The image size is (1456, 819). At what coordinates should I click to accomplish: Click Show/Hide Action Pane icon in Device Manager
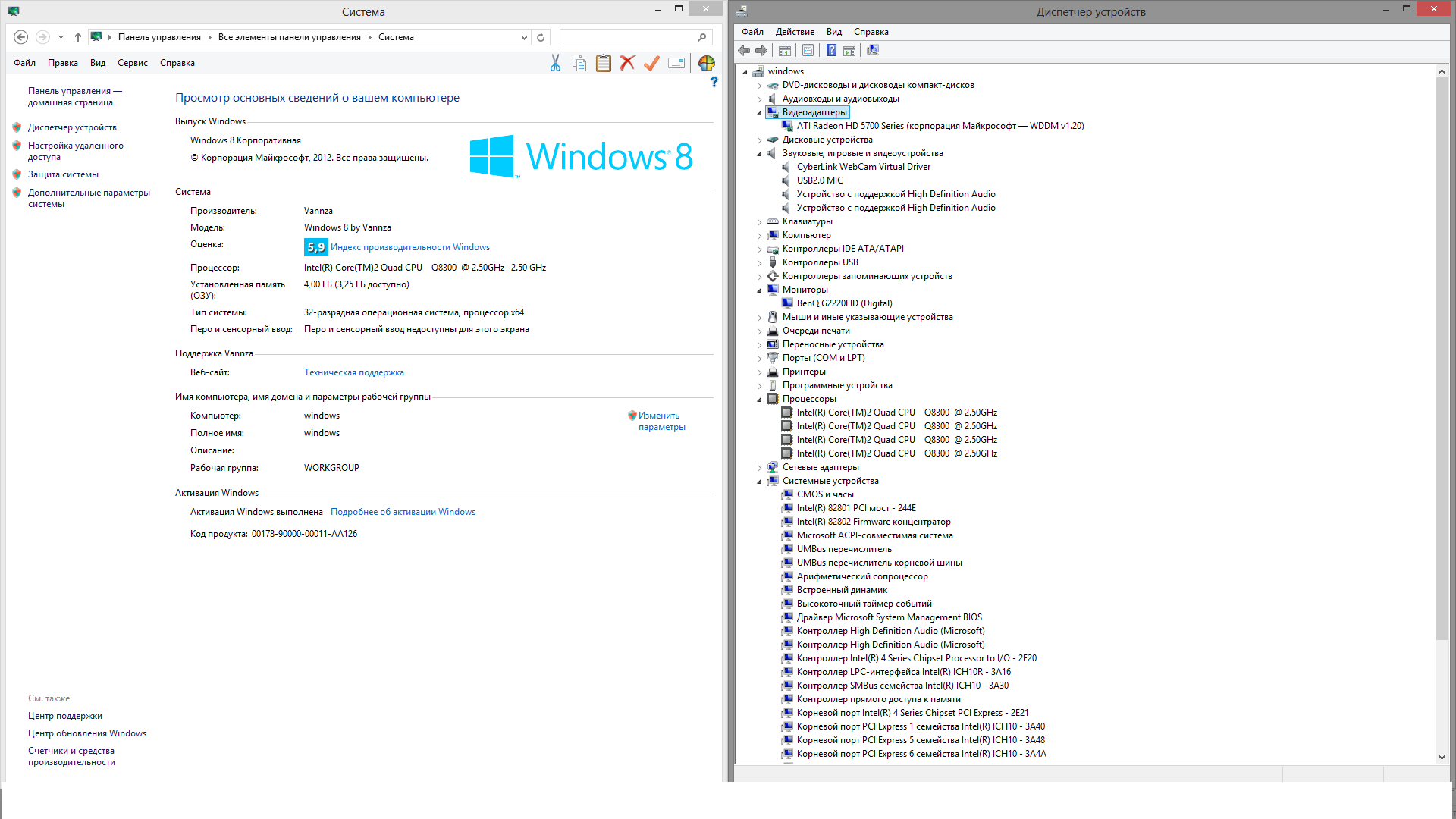[x=849, y=51]
